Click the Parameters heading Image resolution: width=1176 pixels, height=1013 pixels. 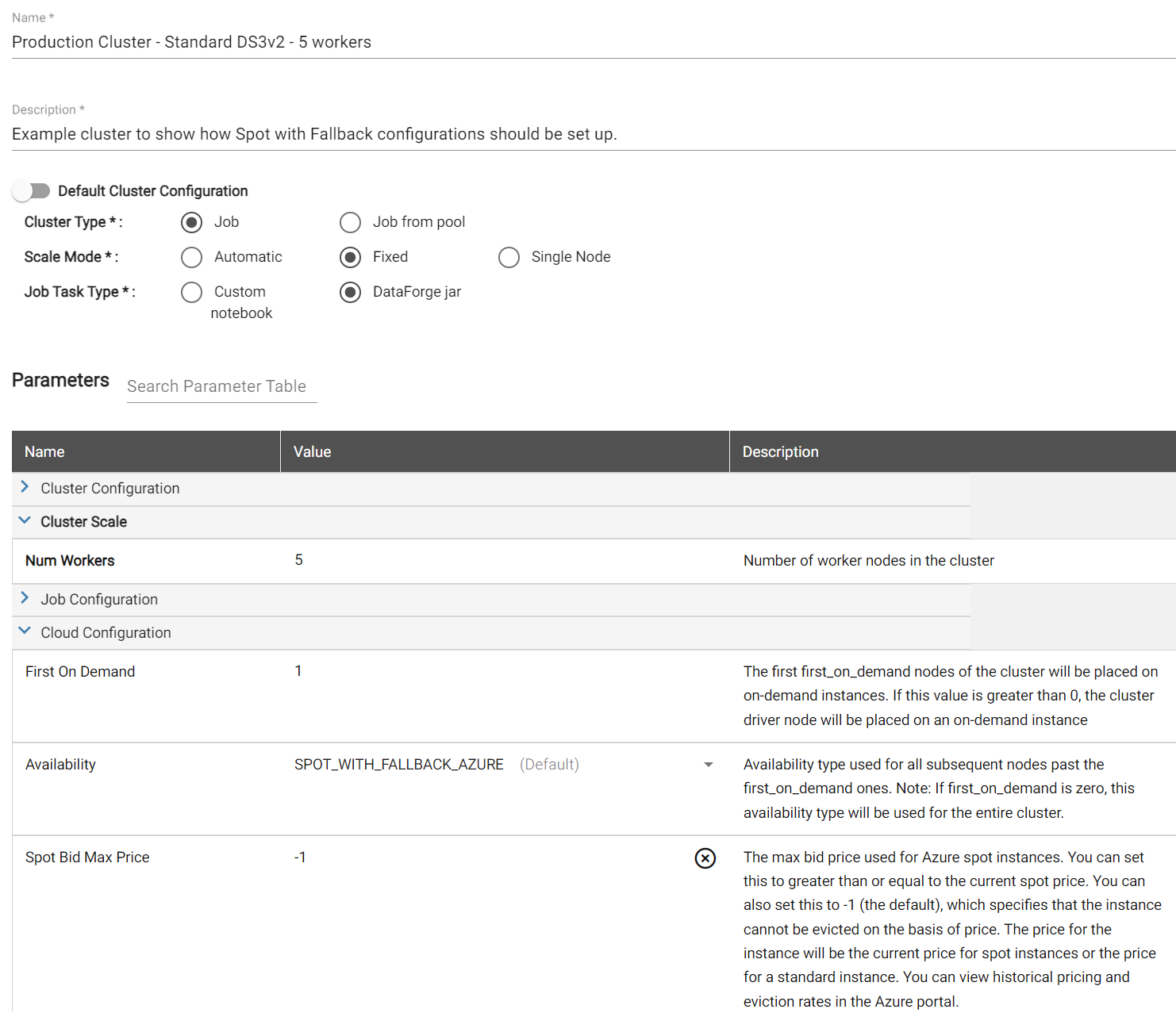60,380
